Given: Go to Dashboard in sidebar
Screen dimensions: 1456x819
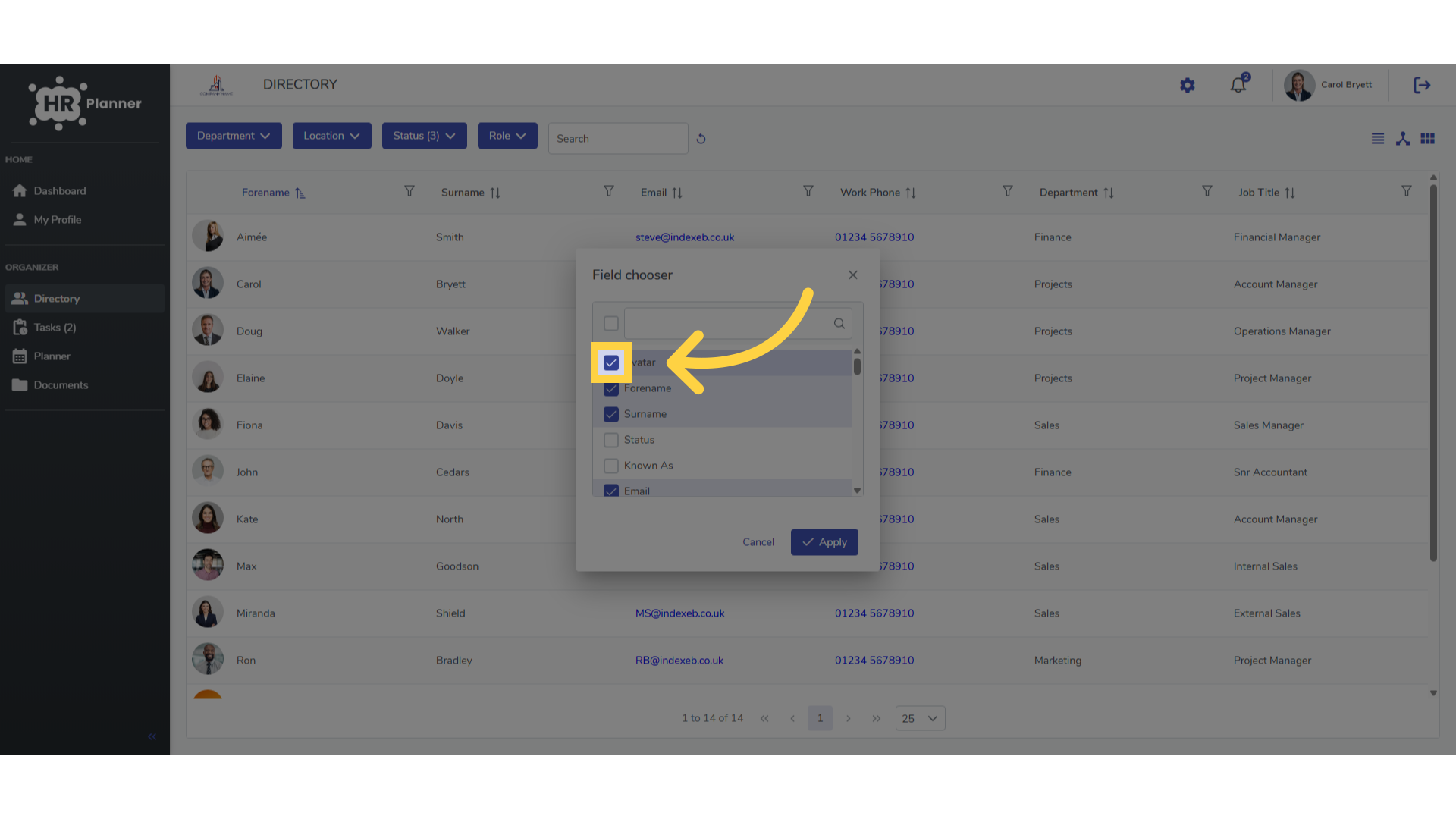Looking at the screenshot, I should [85, 191].
